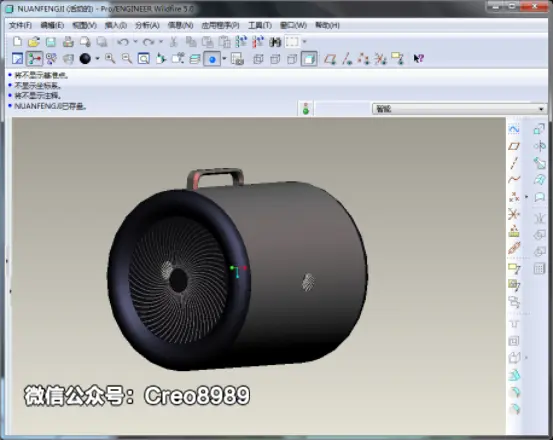Open a file using the folder icon
This screenshot has width=554, height=440.
pos(34,42)
